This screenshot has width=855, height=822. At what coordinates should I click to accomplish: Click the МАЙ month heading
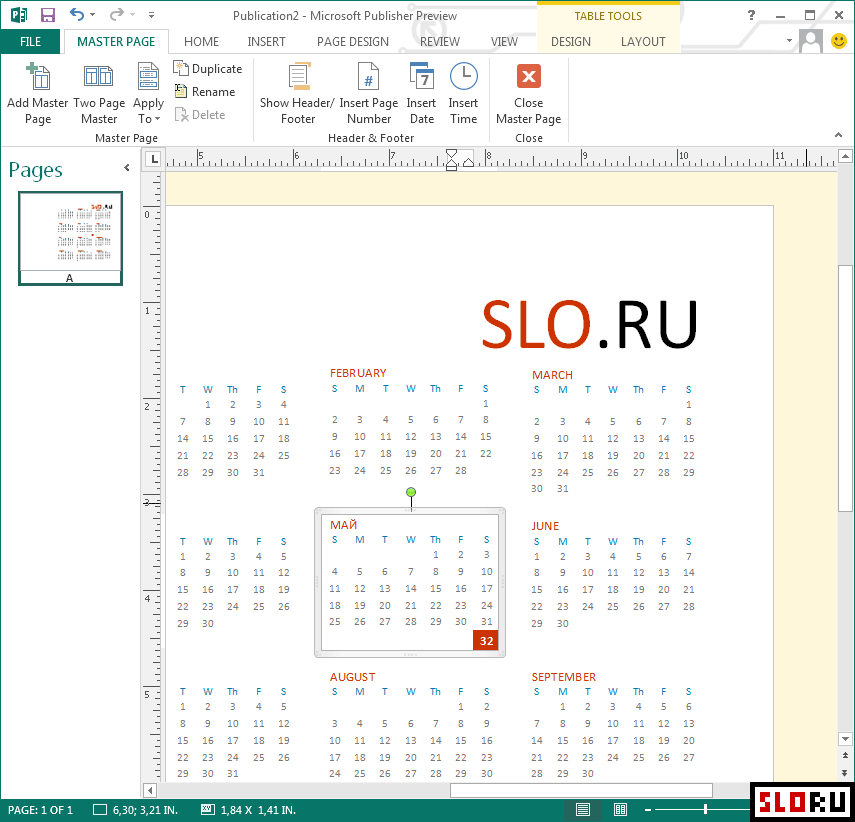(344, 525)
